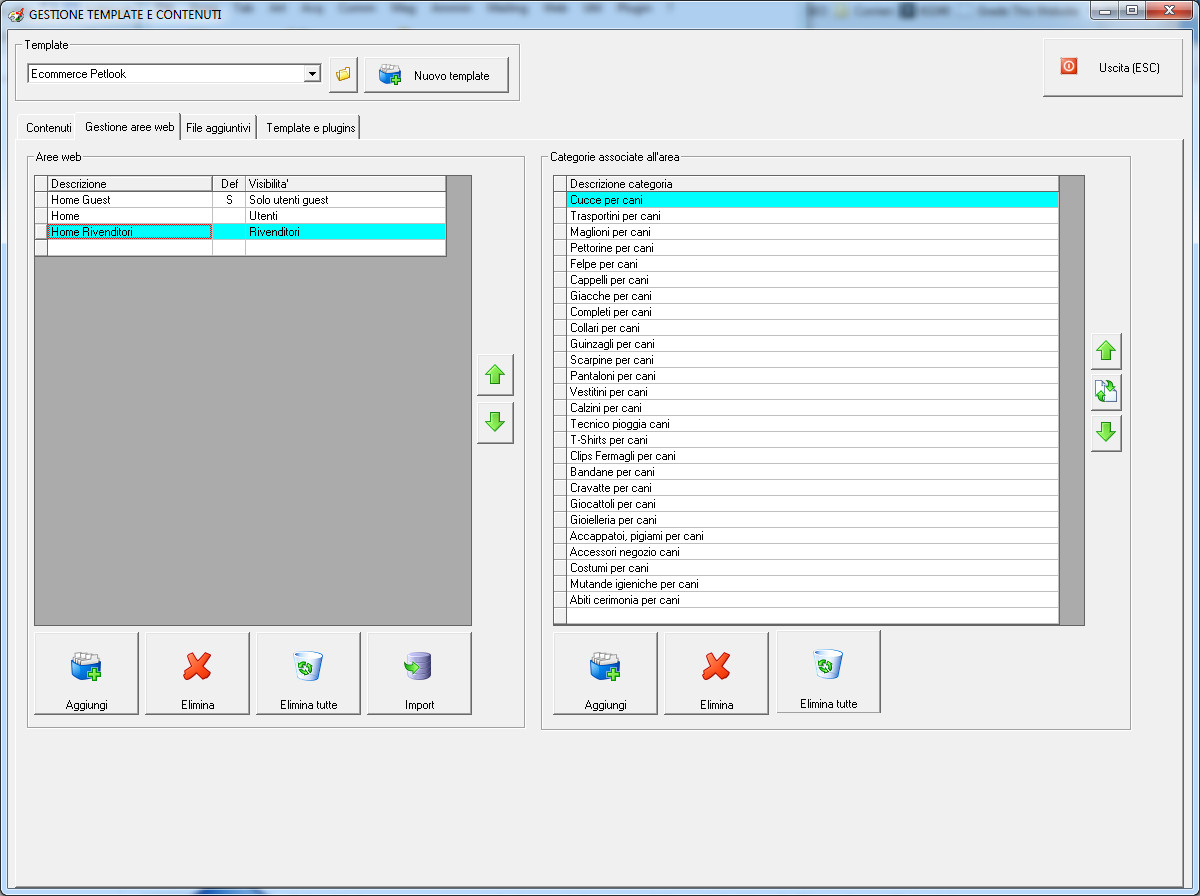Select Pettorine per cani category
The height and width of the screenshot is (896, 1200).
[x=812, y=248]
